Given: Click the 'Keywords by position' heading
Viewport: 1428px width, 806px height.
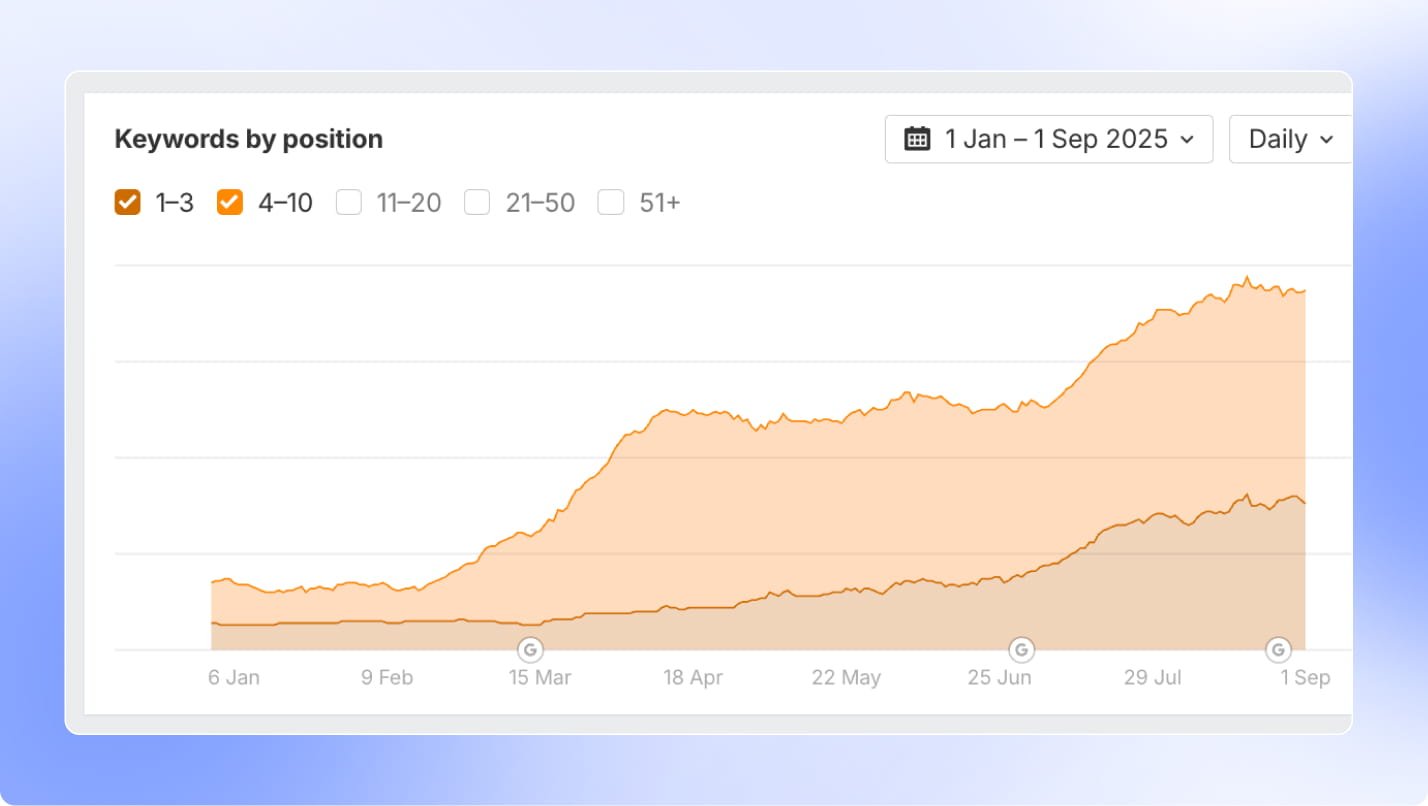Looking at the screenshot, I should click(x=249, y=139).
